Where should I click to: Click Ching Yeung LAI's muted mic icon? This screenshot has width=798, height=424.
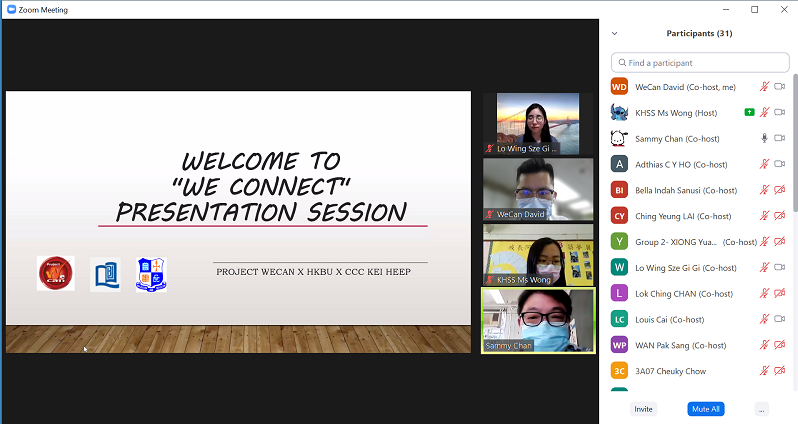coord(765,216)
